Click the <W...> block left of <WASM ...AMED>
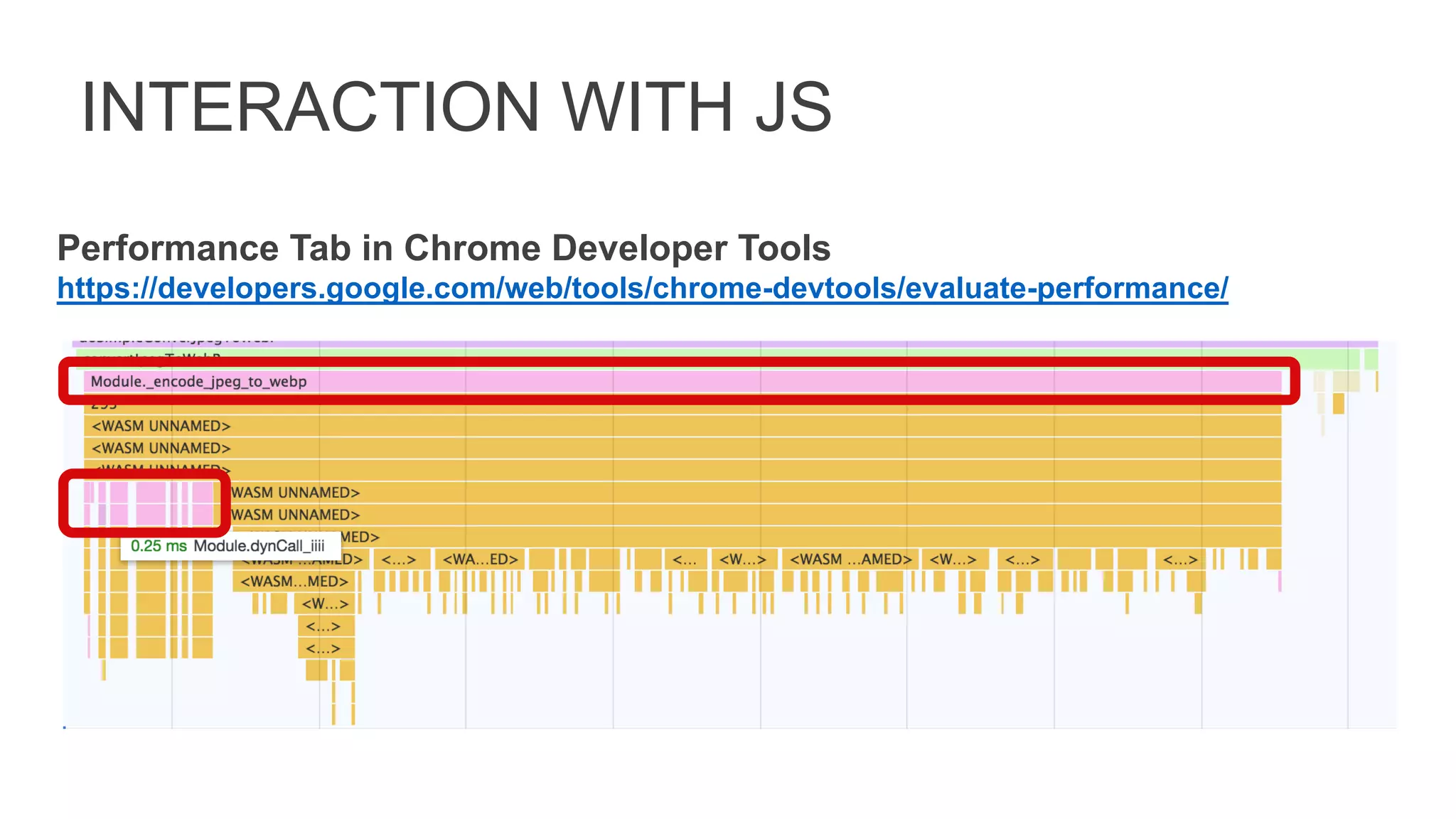 point(742,560)
